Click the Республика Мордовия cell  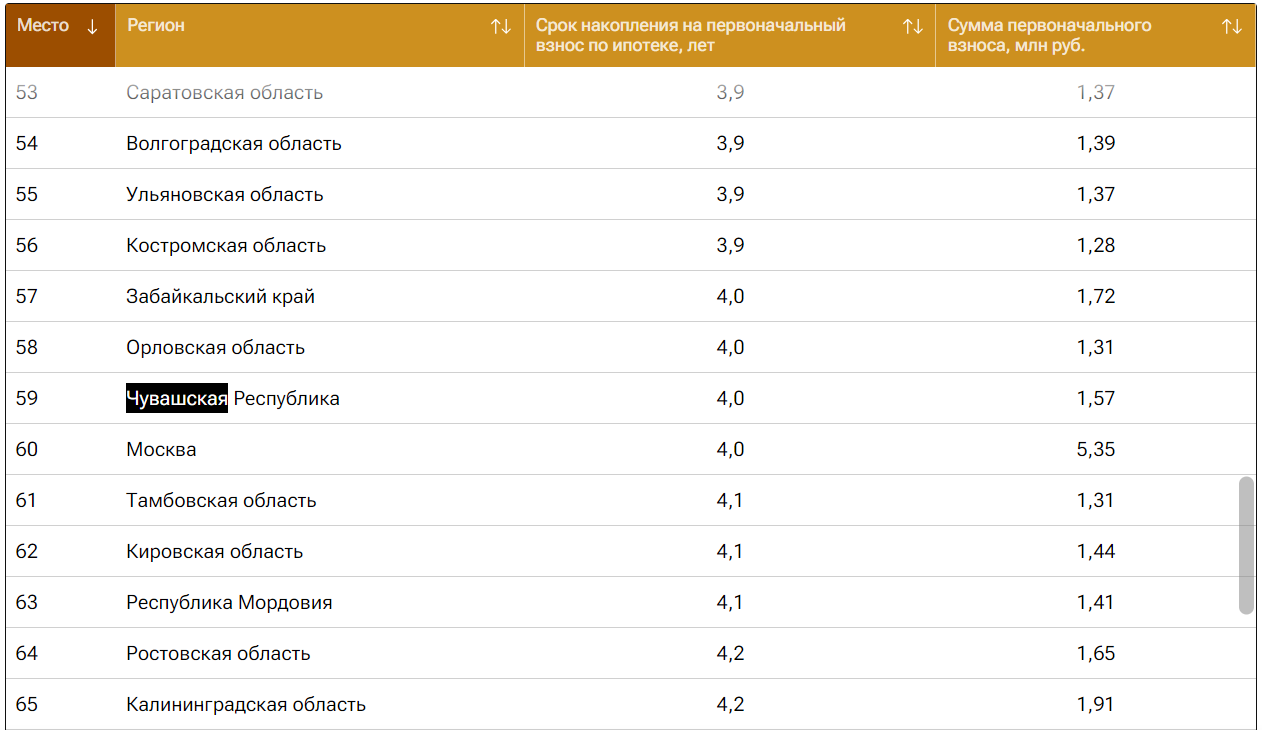click(229, 603)
